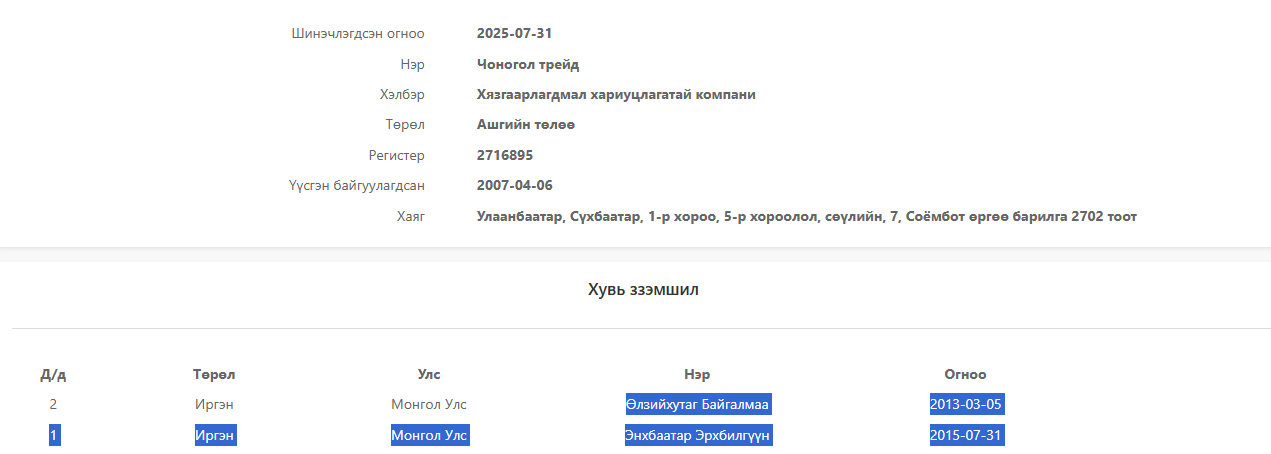Image resolution: width=1271 pixels, height=454 pixels.
Task: Click the shareholder date 2013-03-05
Action: pos(965,404)
